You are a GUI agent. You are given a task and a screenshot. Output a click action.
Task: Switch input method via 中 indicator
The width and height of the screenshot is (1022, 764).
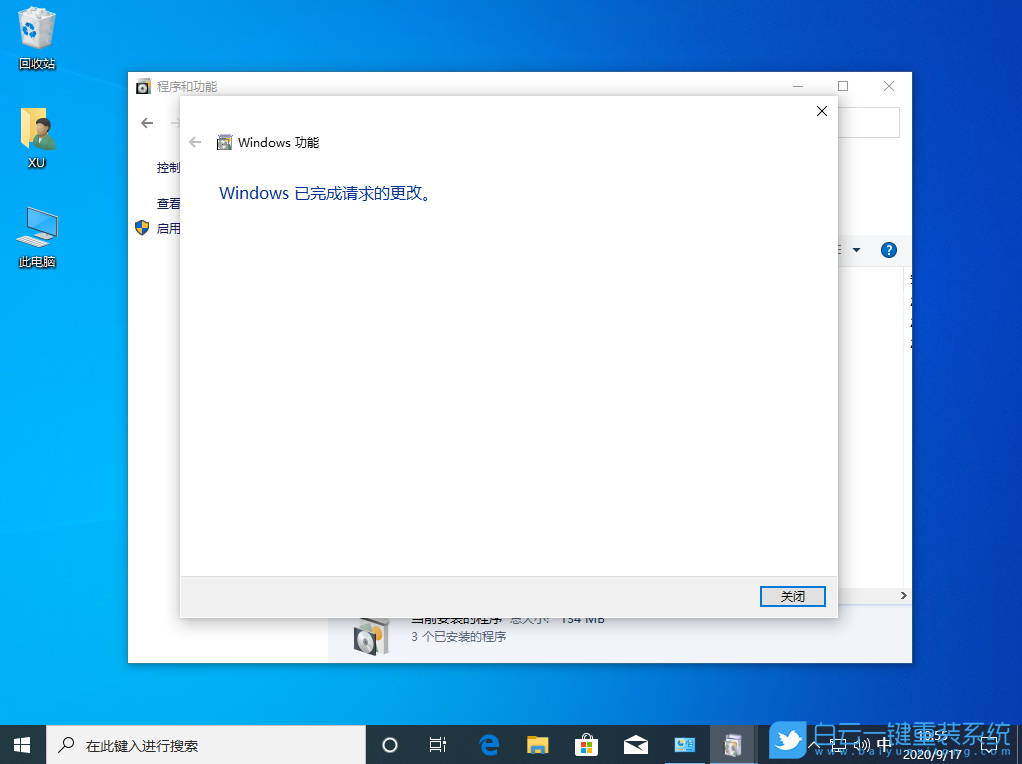coord(884,744)
